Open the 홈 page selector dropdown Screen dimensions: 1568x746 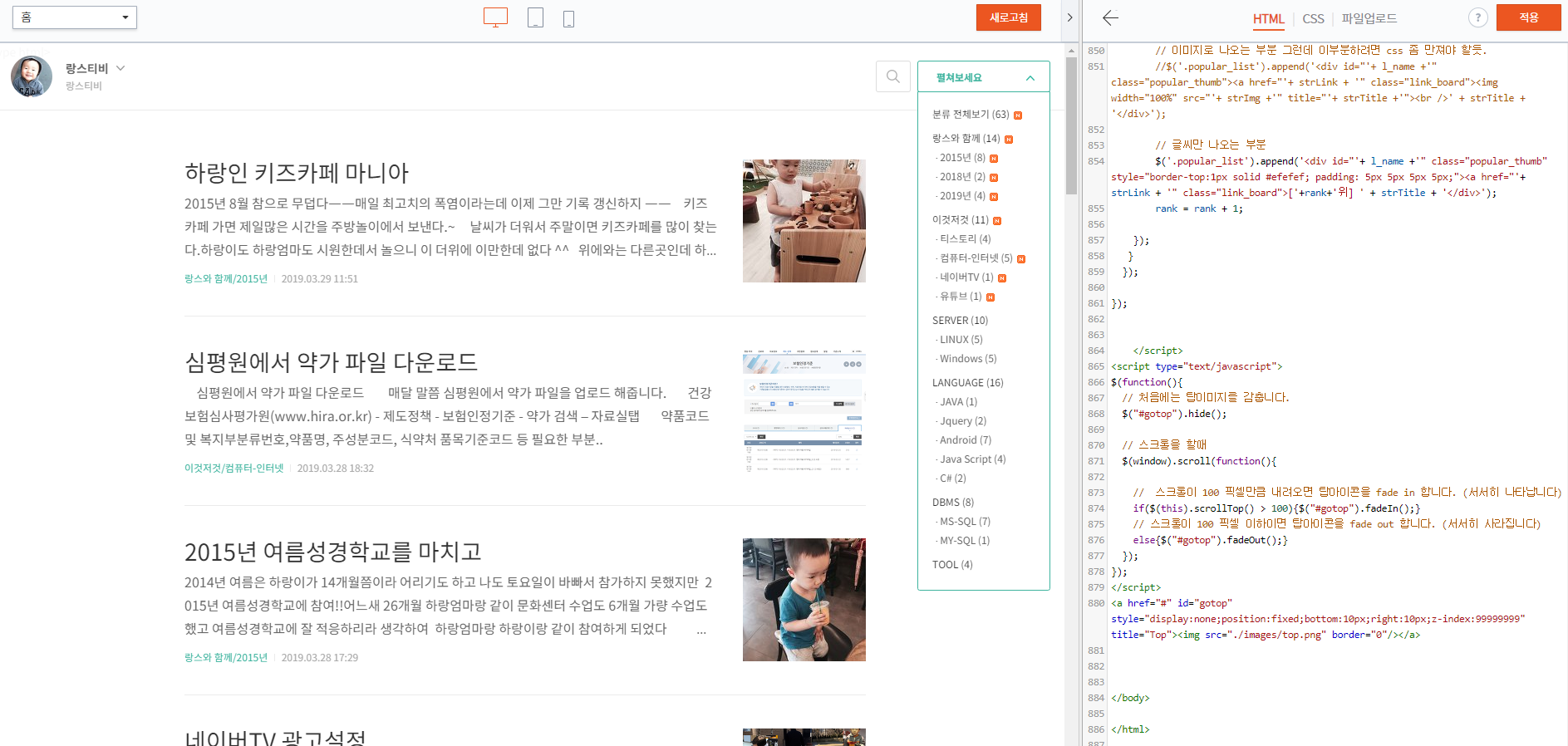(75, 17)
